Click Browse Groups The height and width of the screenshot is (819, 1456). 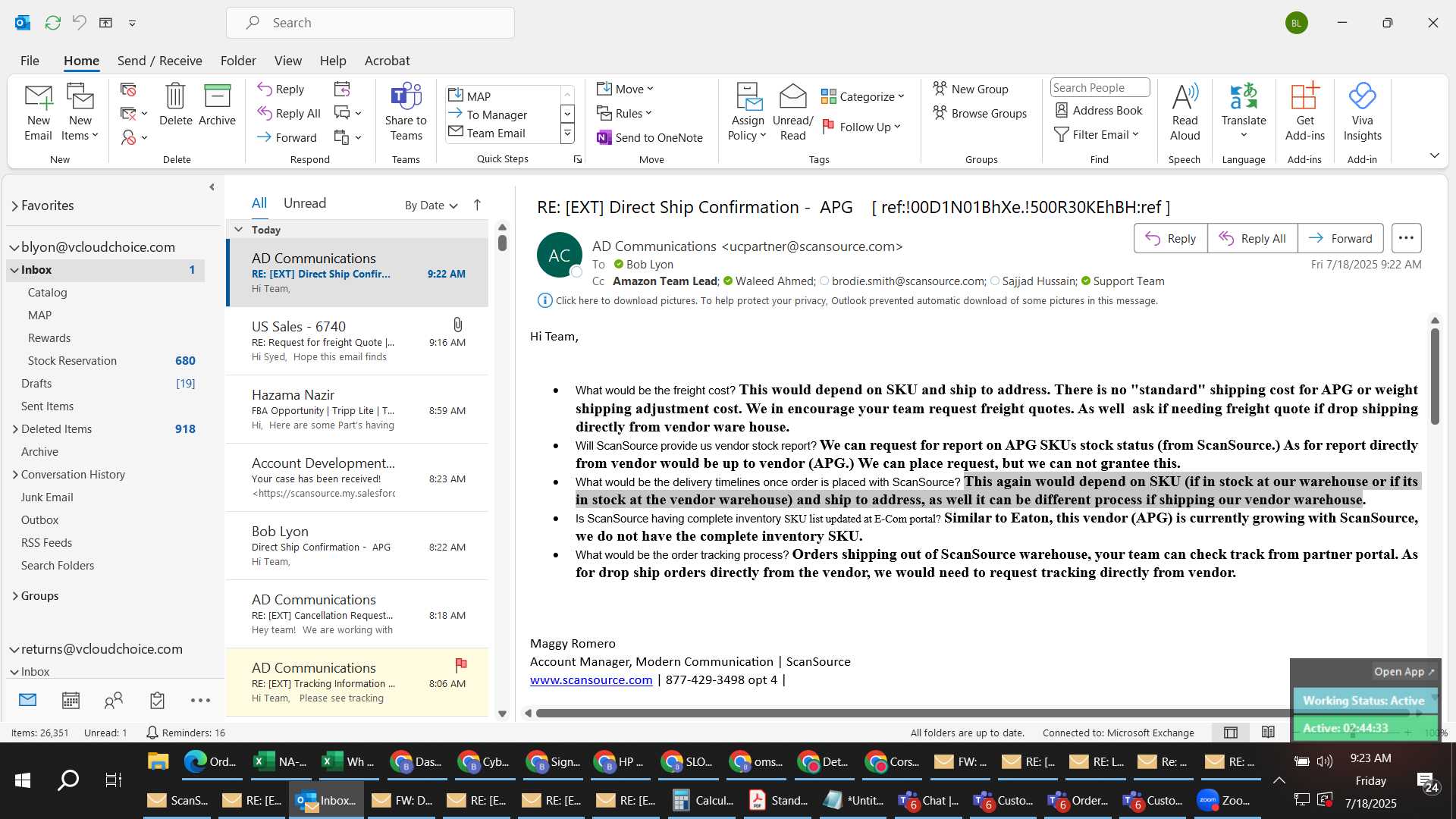[980, 113]
